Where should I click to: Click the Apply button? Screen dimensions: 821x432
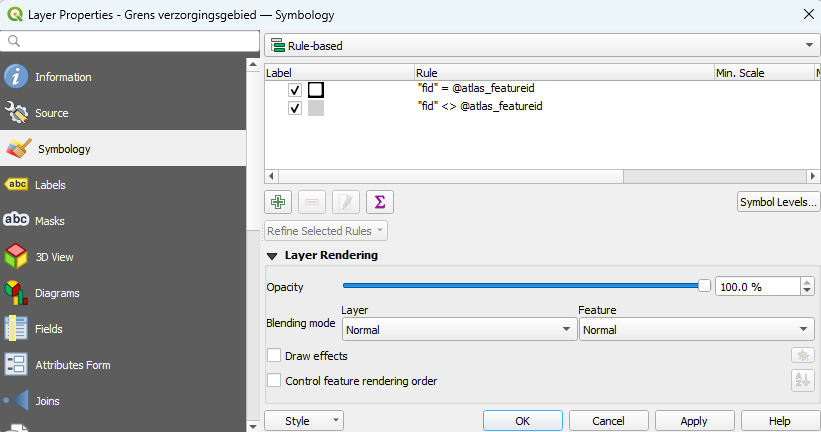click(x=693, y=421)
